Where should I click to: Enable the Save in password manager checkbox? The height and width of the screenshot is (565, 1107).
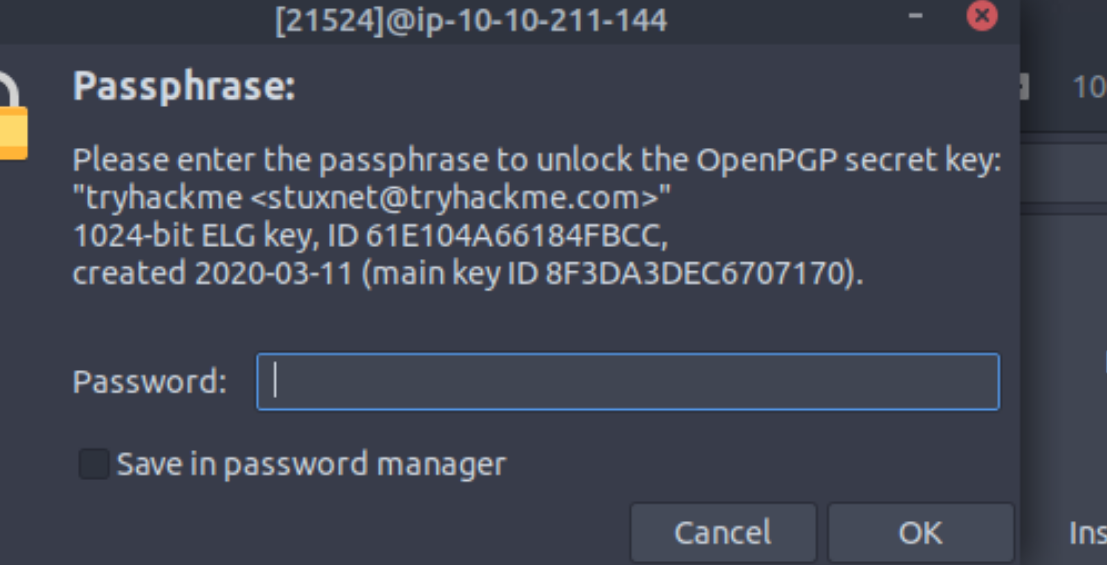coord(94,464)
